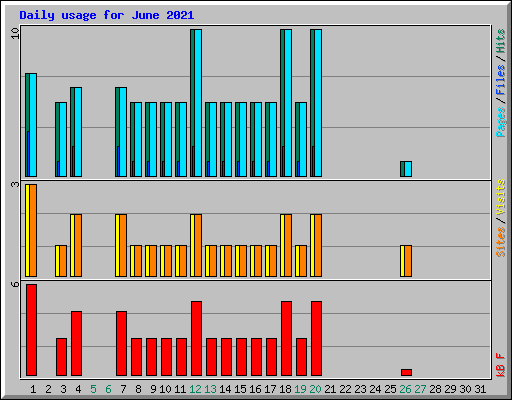
Task: Select day label 1 on the x-axis
Action: click(33, 389)
